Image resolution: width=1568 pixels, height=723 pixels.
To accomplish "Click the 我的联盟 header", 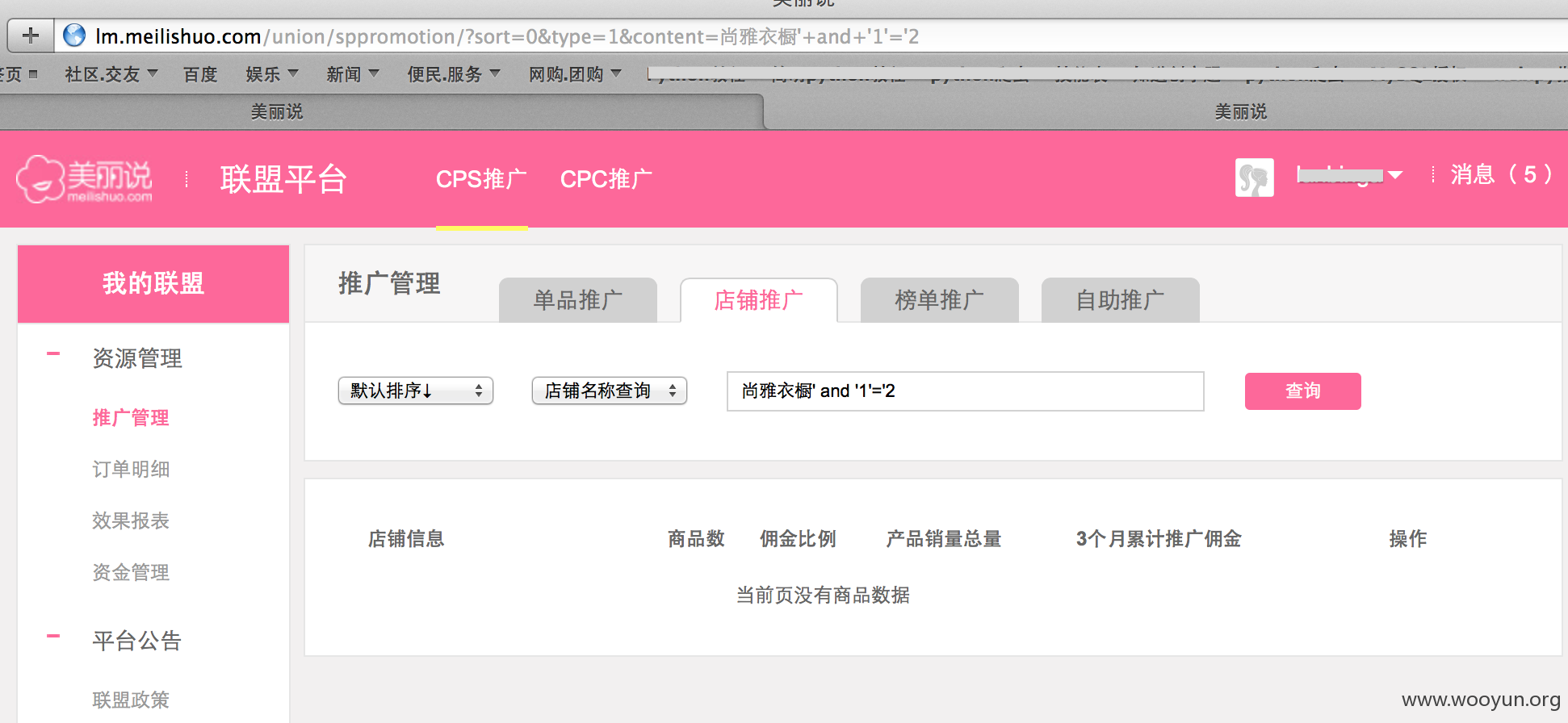I will pos(153,284).
